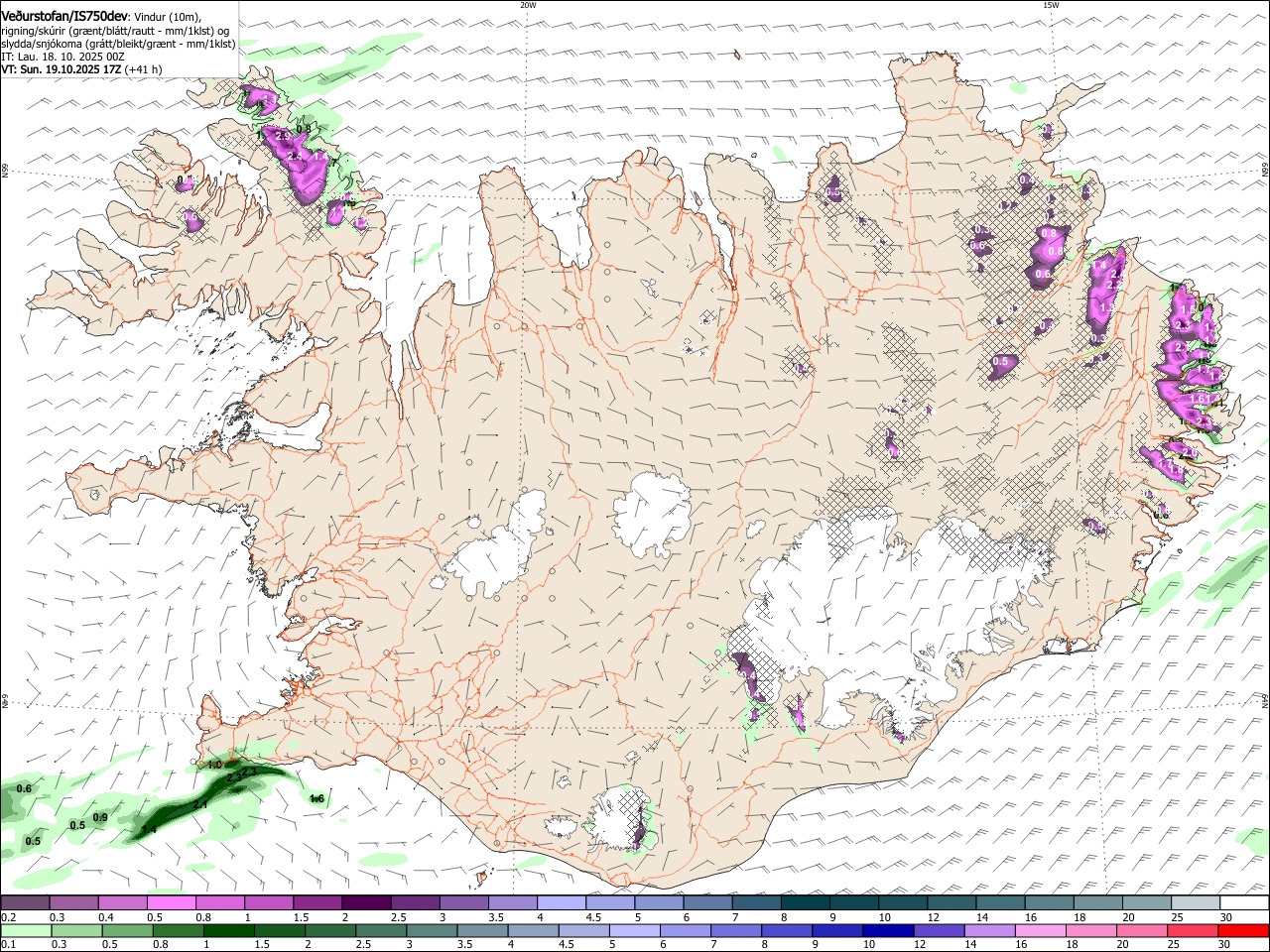The image size is (1270, 952).
Task: Pick the dark purple top-row swatch starting at 2
Action: click(x=365, y=902)
